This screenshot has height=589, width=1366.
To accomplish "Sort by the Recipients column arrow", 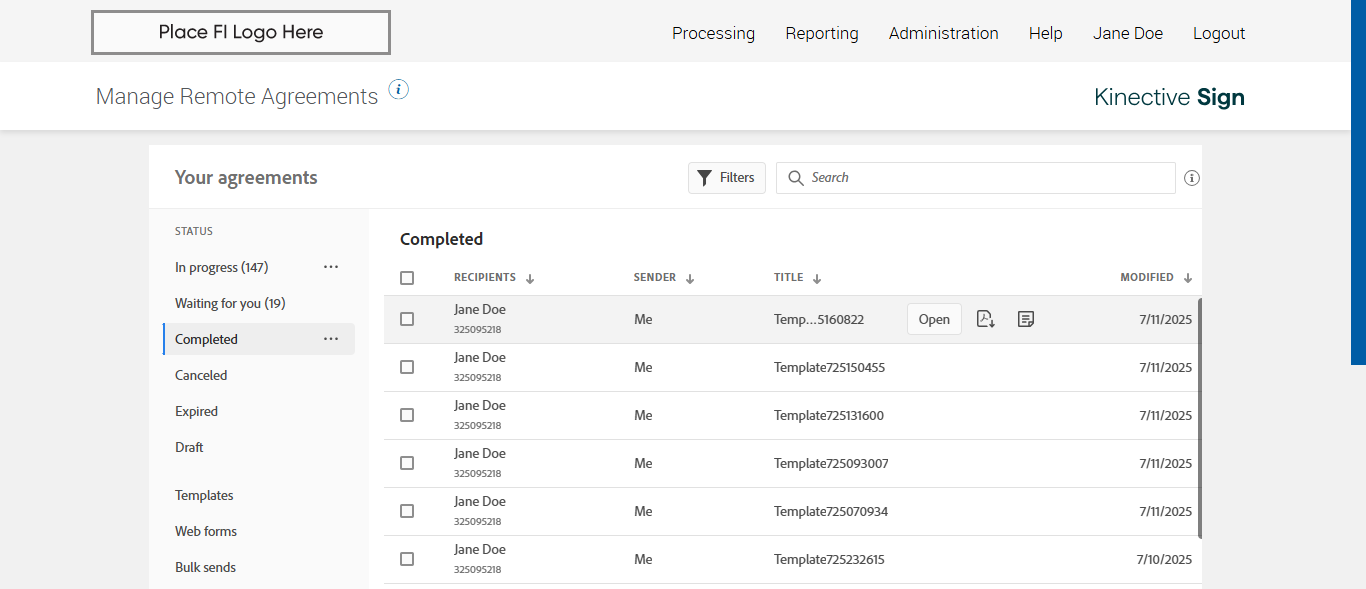I will (x=530, y=279).
